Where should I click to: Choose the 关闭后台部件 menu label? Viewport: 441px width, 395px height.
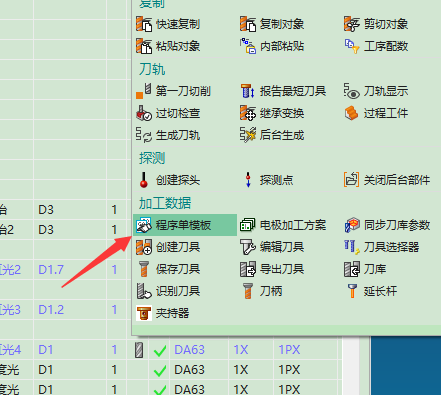coord(397,180)
